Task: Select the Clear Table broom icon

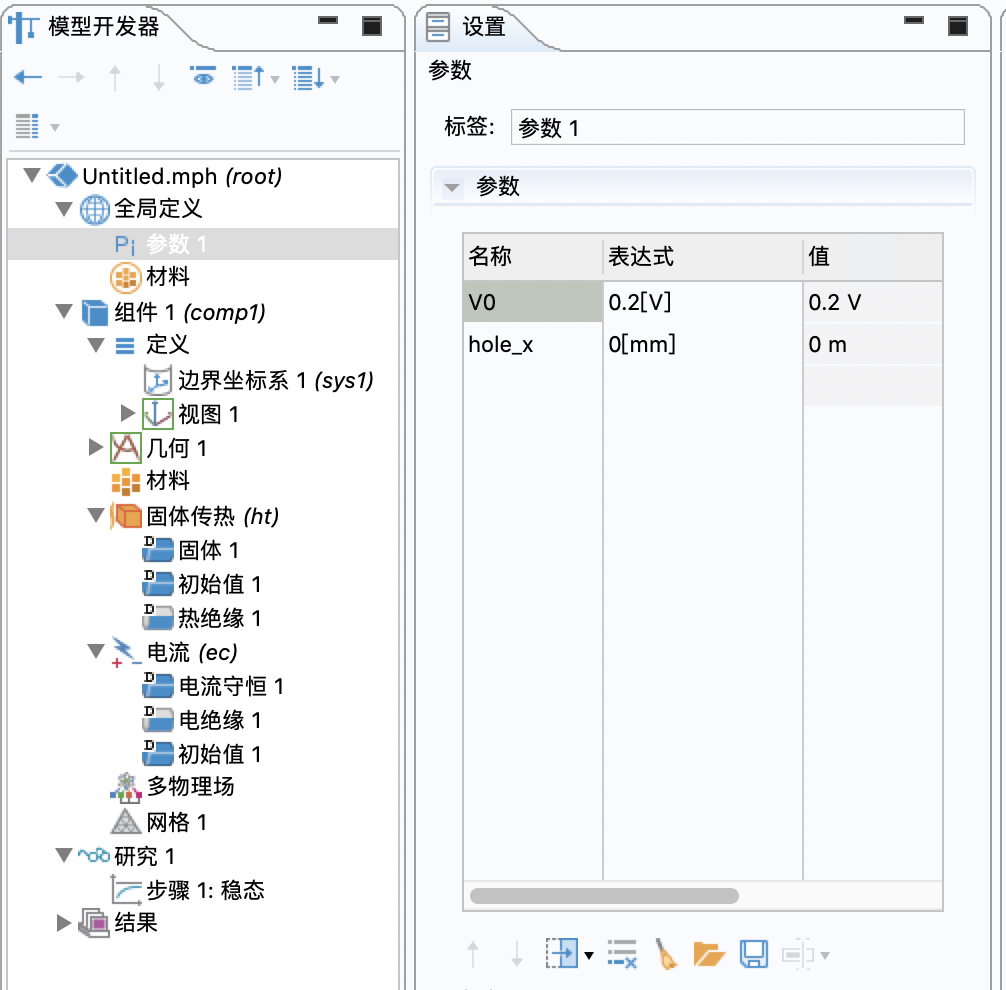Action: coord(669,955)
